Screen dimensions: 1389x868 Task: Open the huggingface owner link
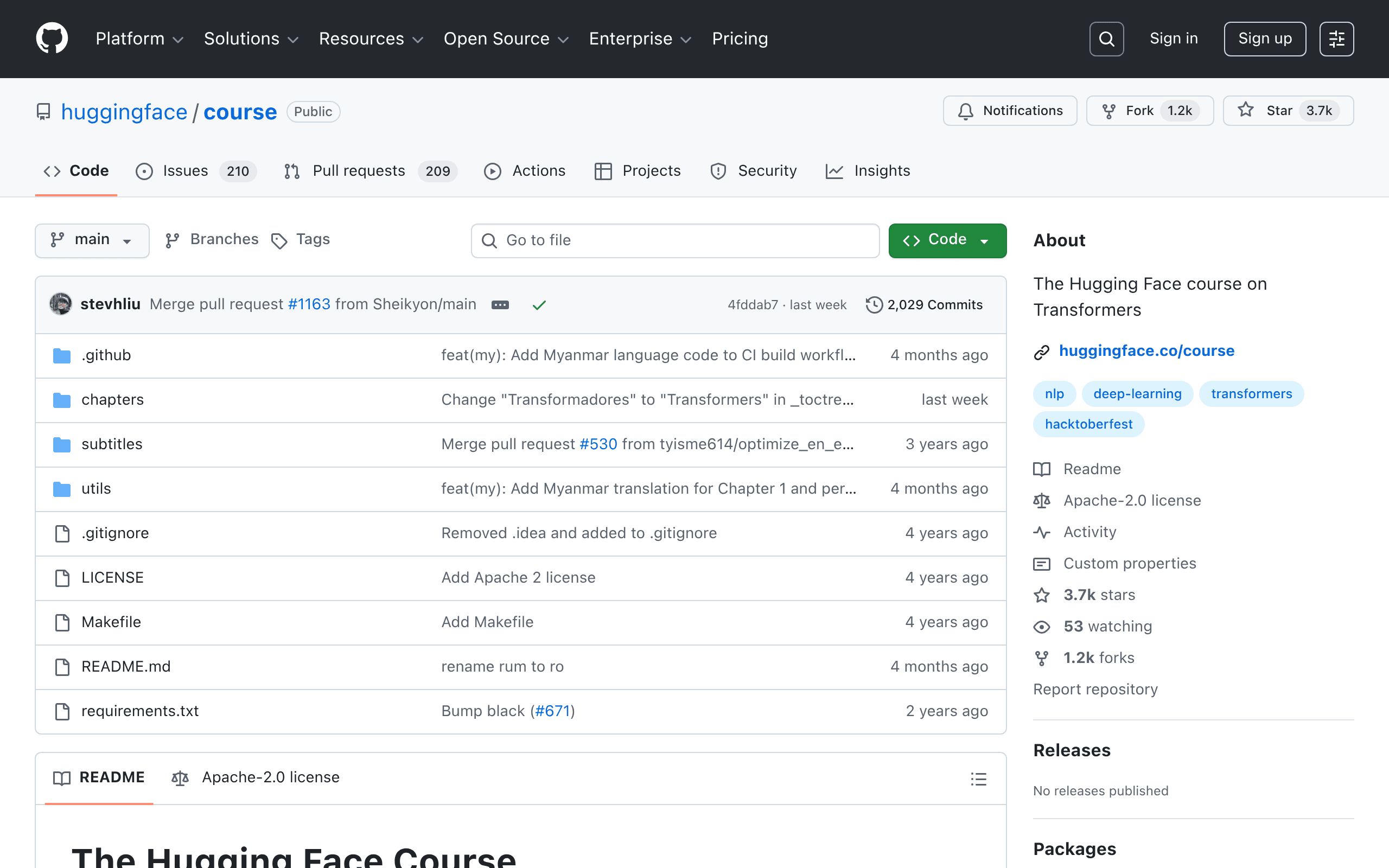[x=124, y=111]
